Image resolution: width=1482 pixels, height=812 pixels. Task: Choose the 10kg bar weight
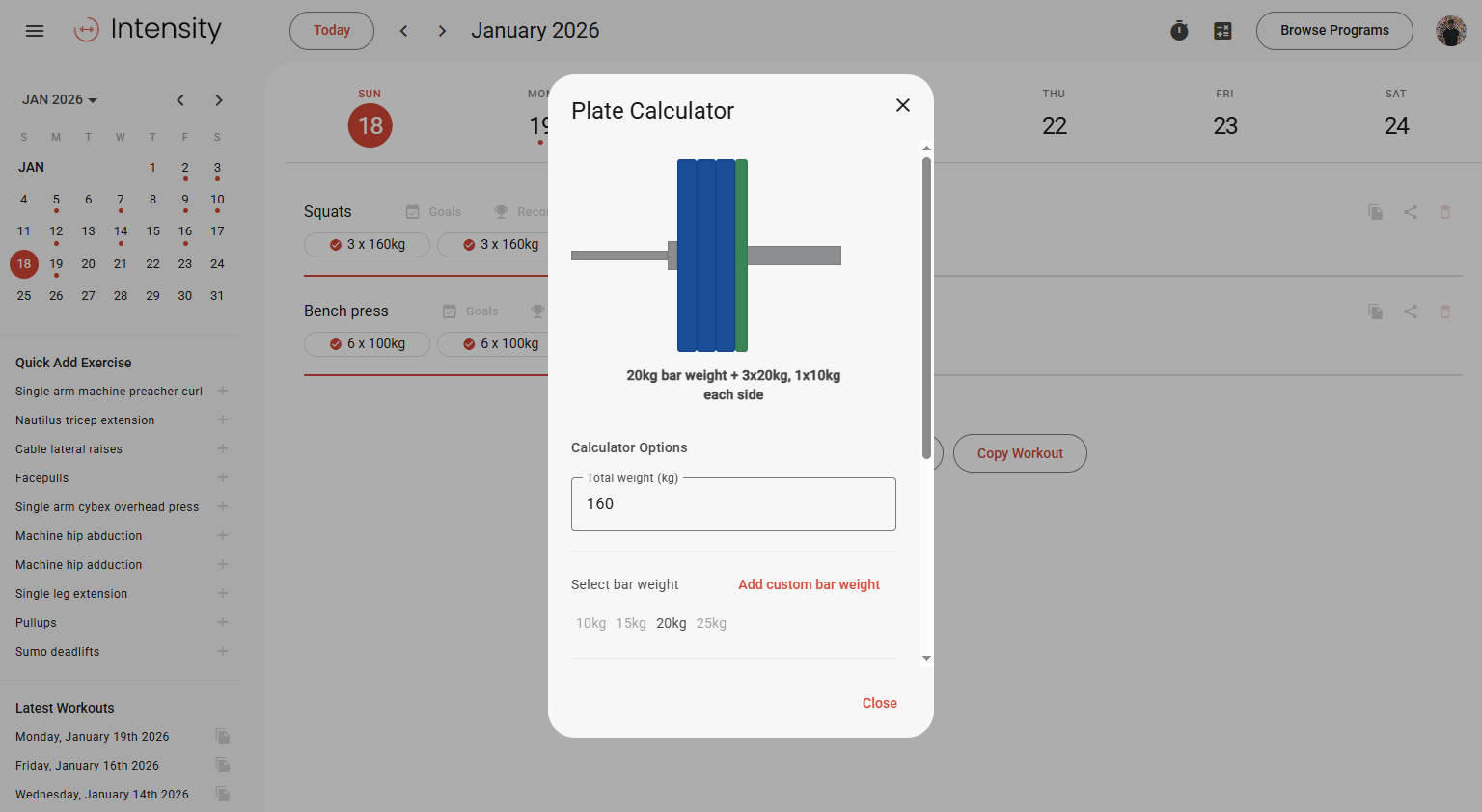tap(590, 624)
